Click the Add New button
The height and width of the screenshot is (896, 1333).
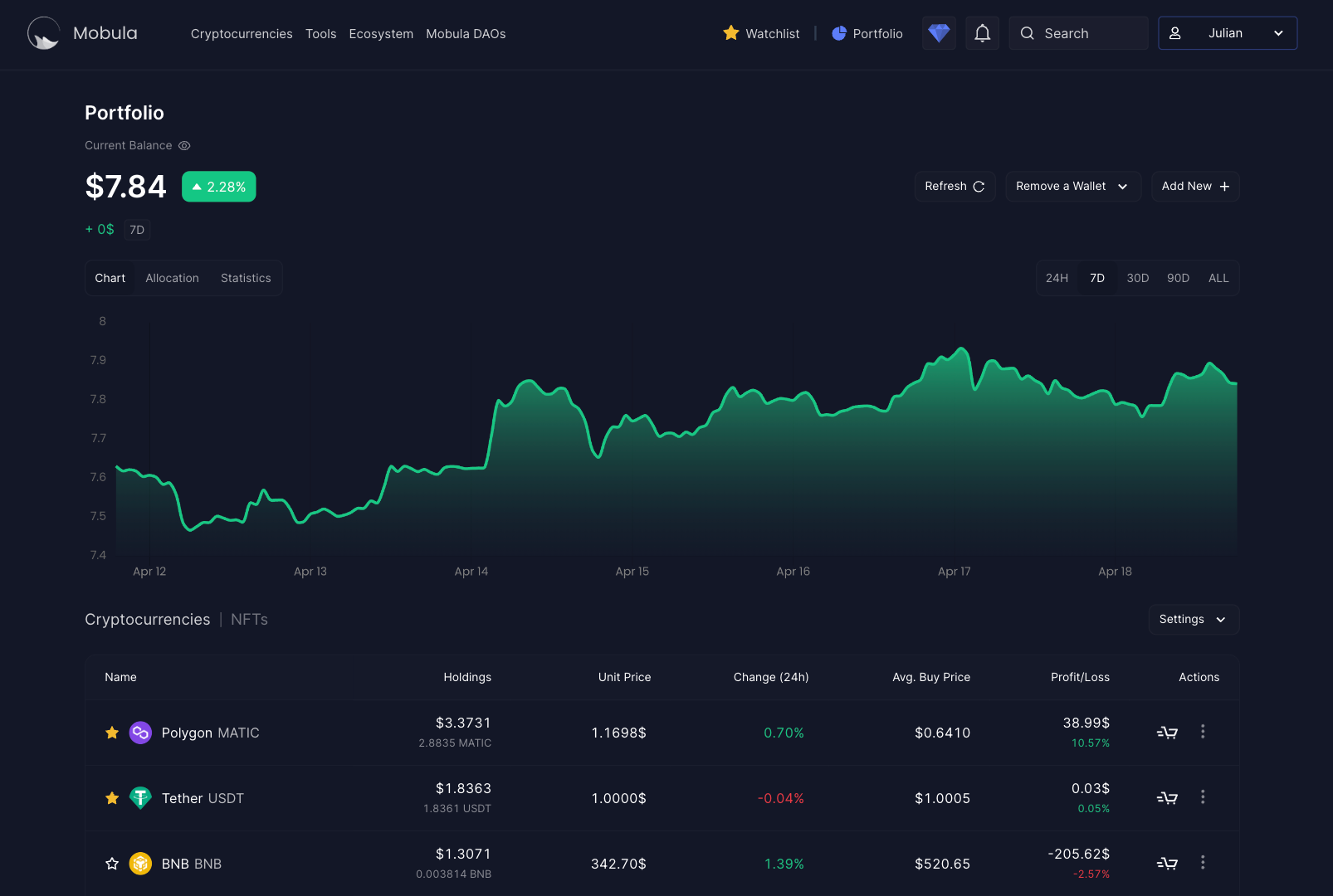click(x=1195, y=187)
